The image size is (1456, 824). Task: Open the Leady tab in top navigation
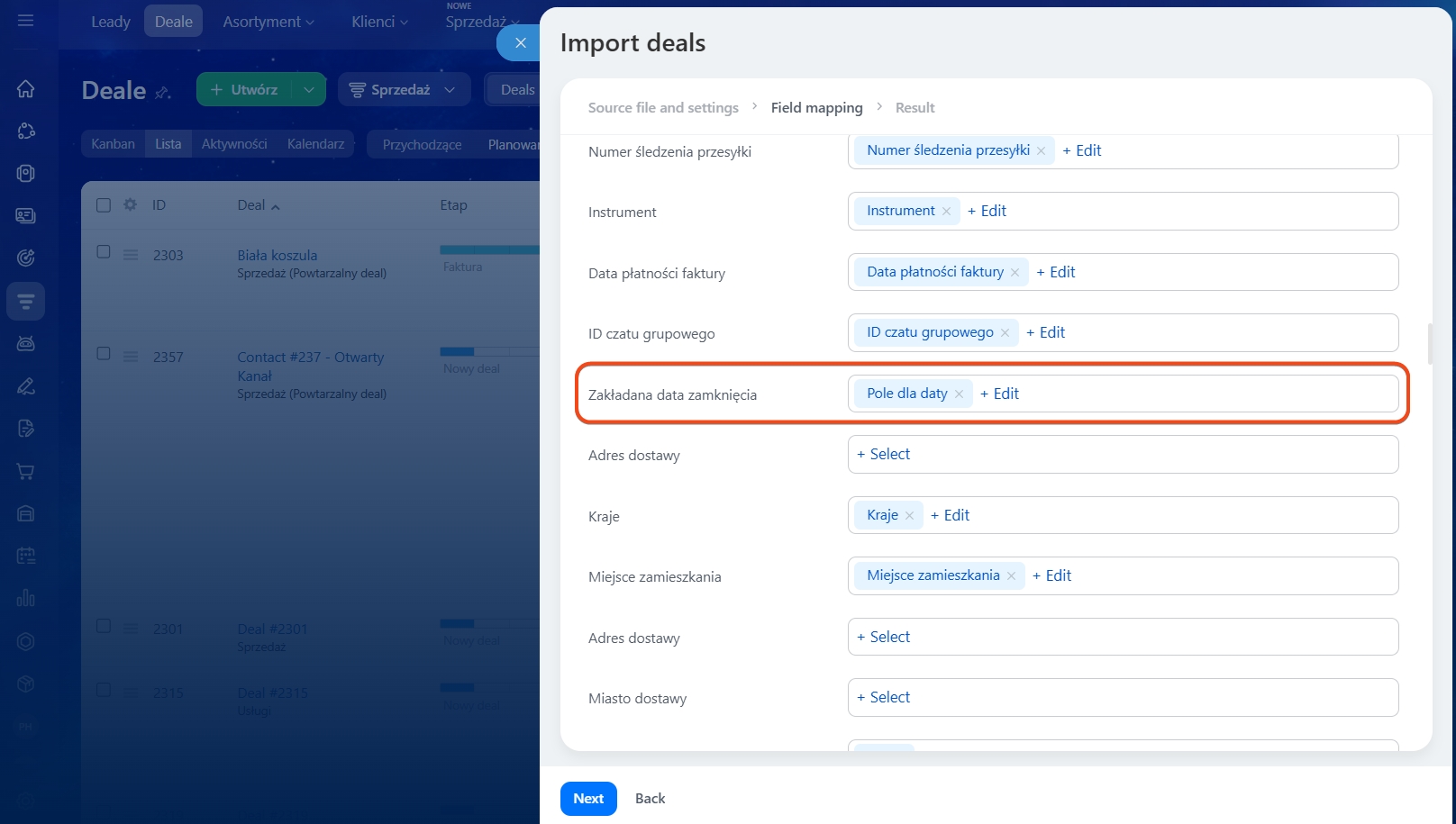pos(110,22)
